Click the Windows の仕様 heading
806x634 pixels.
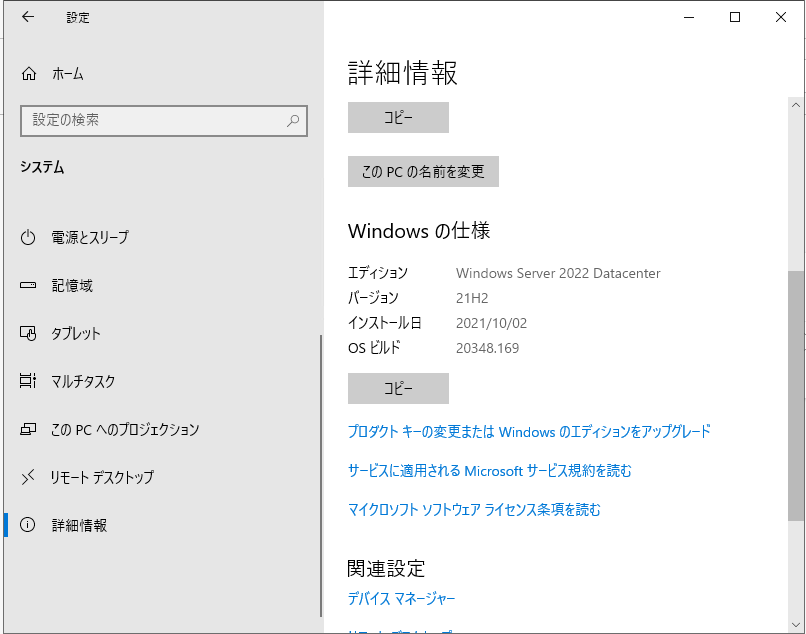pos(419,231)
